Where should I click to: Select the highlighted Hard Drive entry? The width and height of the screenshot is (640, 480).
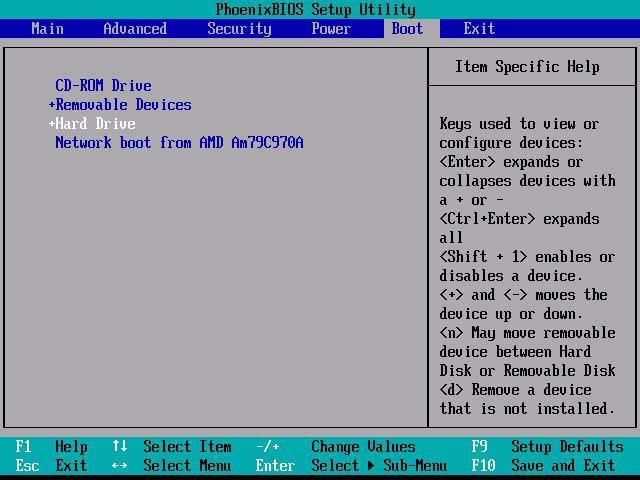[x=95, y=123]
